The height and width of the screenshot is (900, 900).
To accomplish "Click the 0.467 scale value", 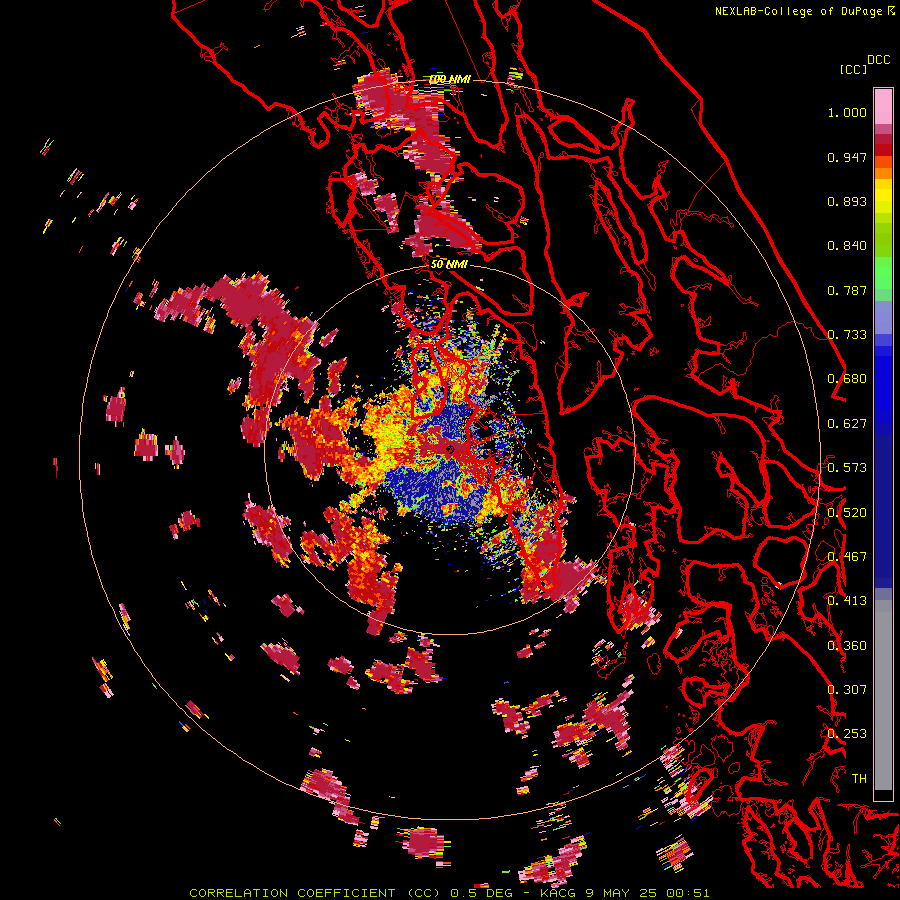I will [847, 557].
